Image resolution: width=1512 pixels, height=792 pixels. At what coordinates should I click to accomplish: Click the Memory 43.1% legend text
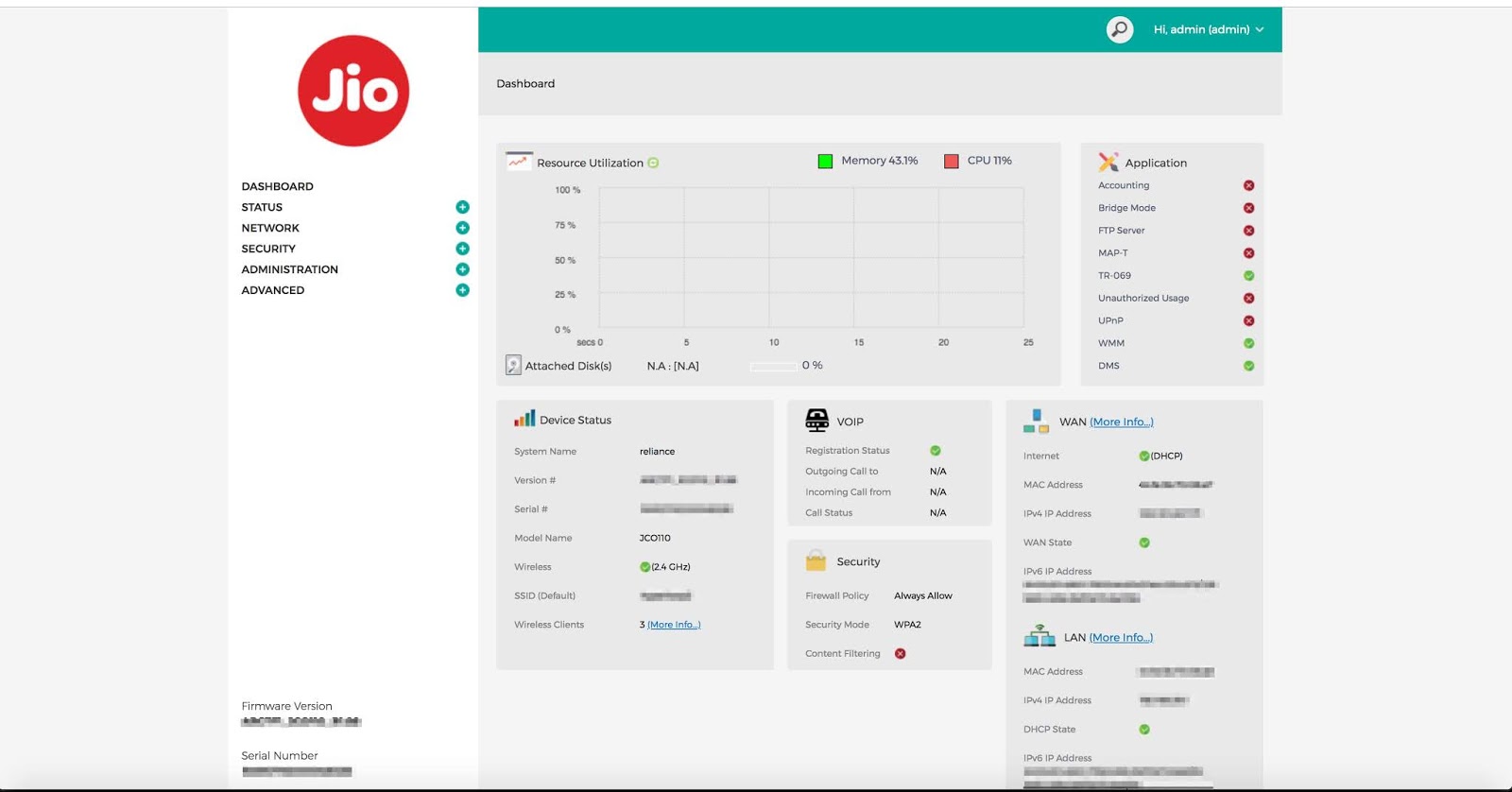[x=880, y=161]
